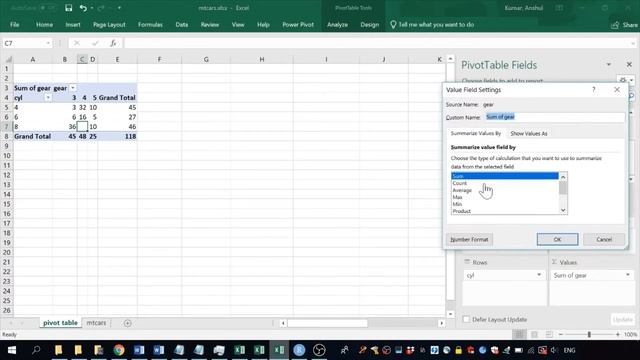Open the Name Box dropdown arrow
Screen dimensions: 640x360
(48, 43)
